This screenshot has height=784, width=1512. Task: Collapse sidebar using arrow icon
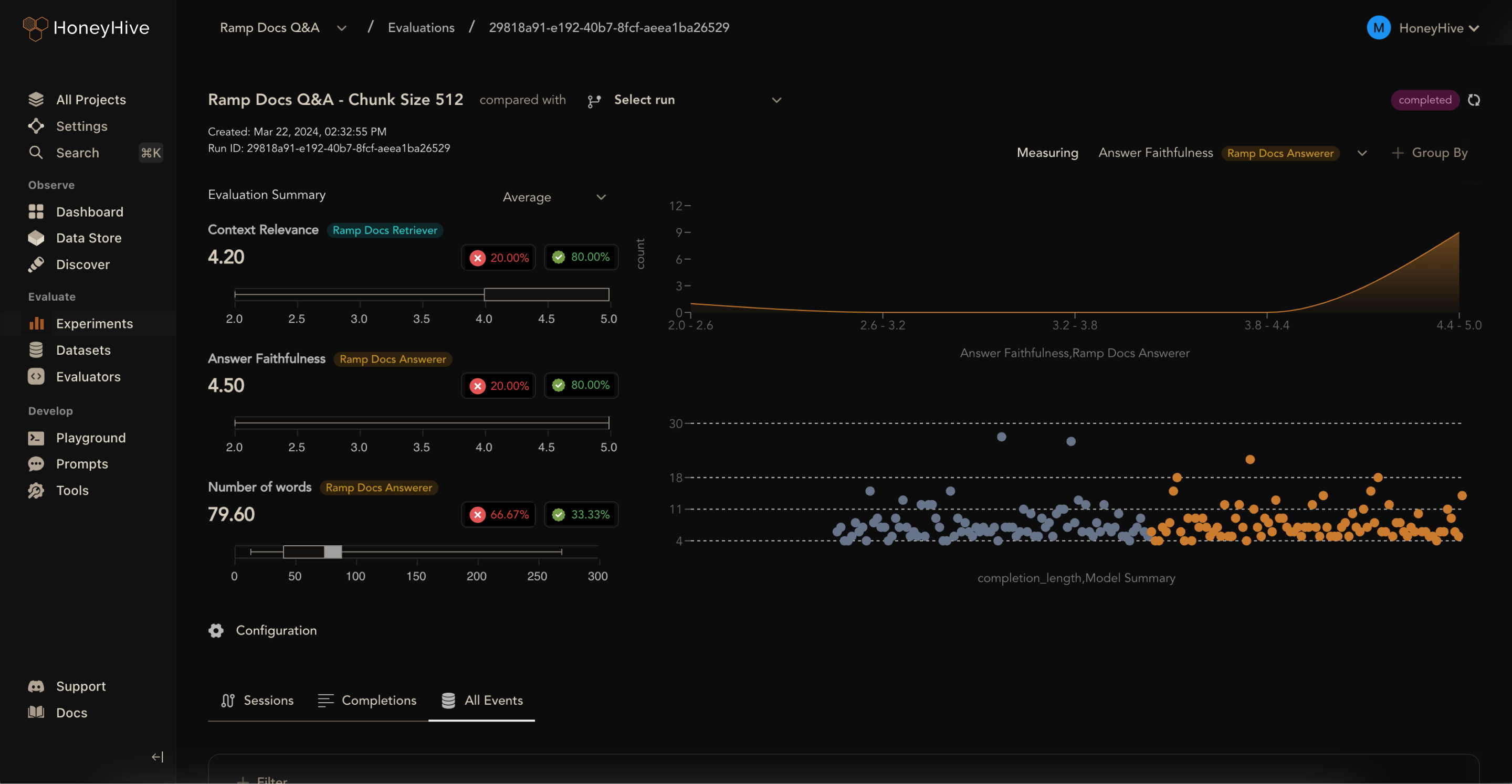pyautogui.click(x=157, y=756)
